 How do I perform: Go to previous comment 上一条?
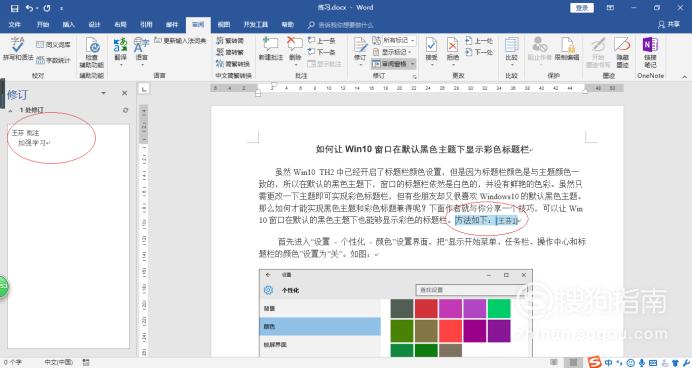[x=322, y=41]
